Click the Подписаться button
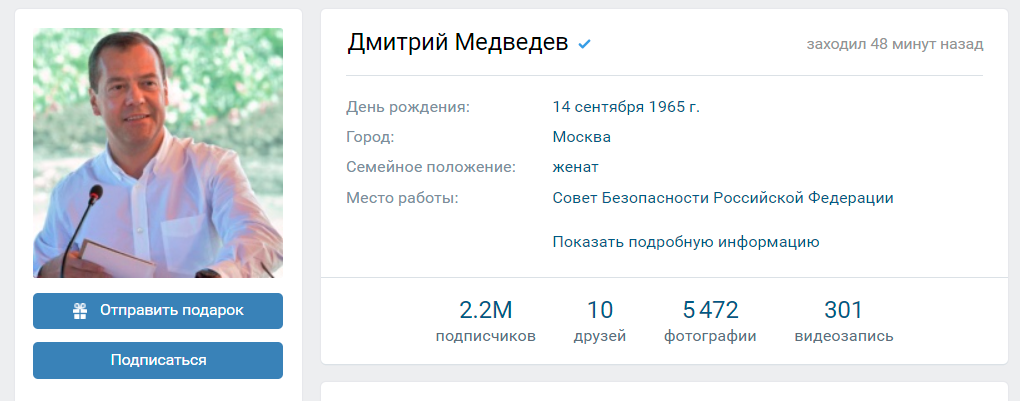Viewport: 1020px width, 401px height. click(x=158, y=360)
